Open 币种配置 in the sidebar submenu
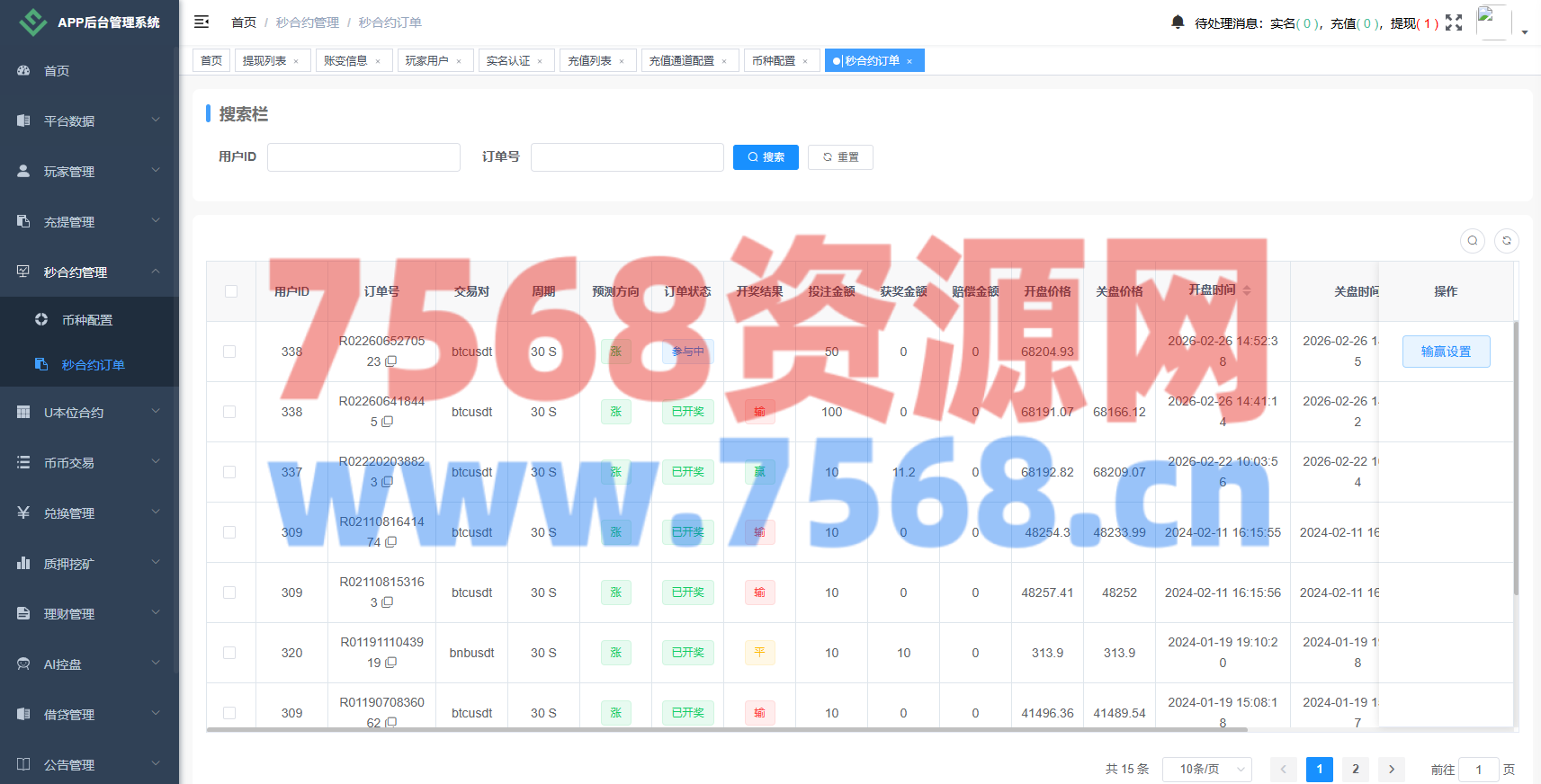The width and height of the screenshot is (1541, 784). 87,320
